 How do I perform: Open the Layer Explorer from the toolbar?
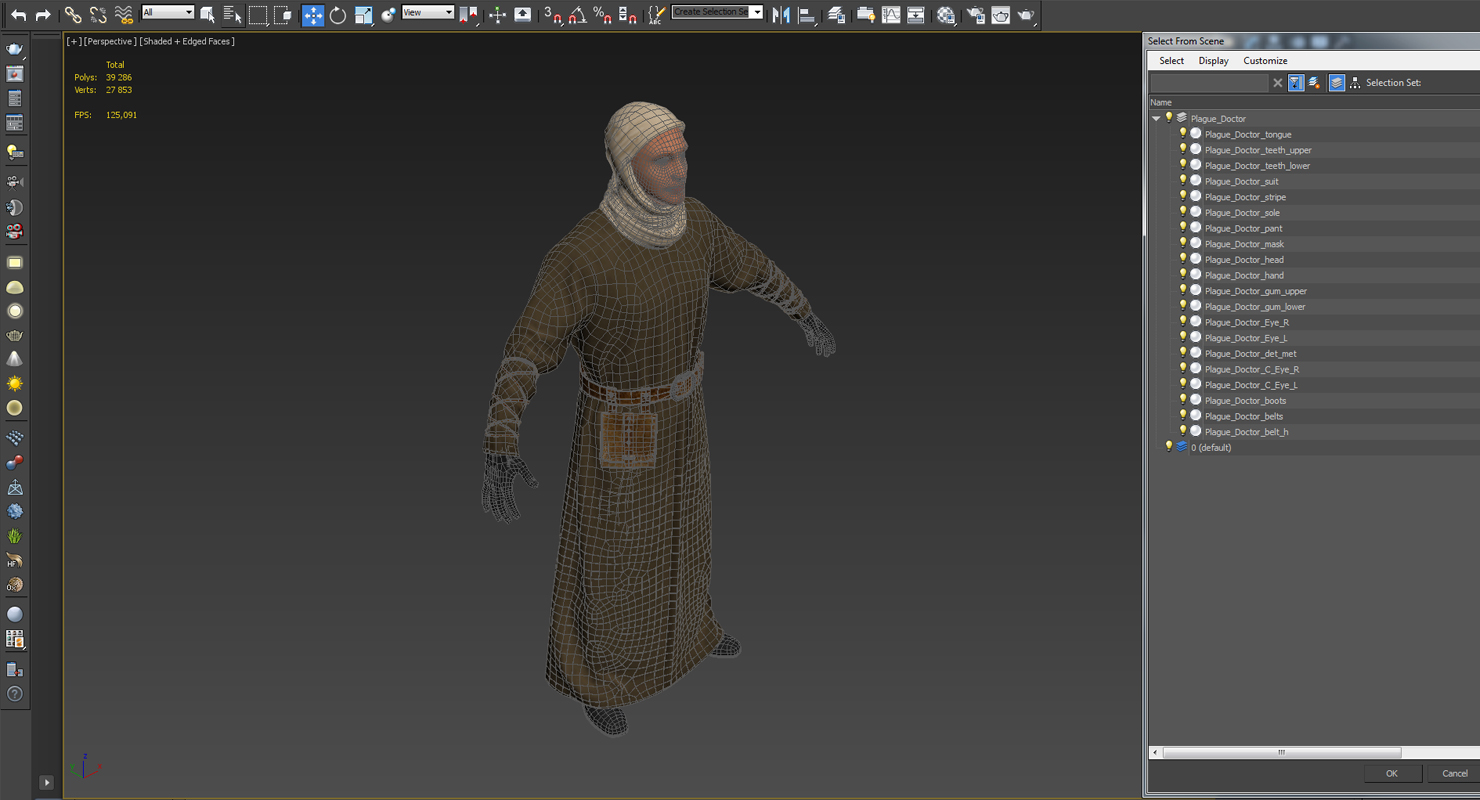pos(837,14)
